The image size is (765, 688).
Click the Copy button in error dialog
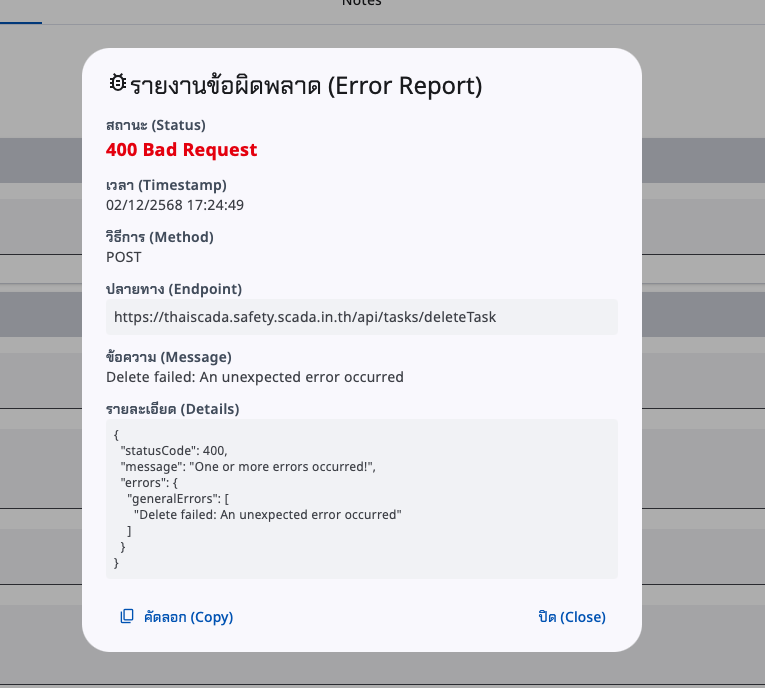[x=177, y=617]
